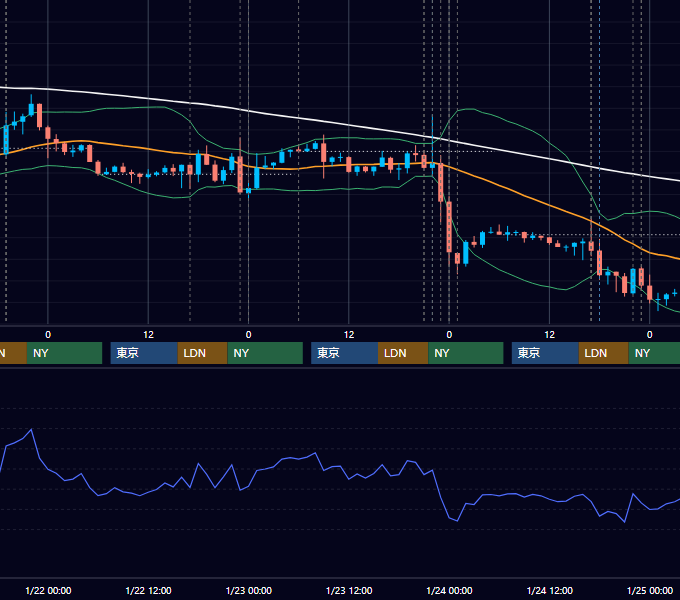Select LDN session block following third 東京
The height and width of the screenshot is (600, 680).
pos(604,353)
